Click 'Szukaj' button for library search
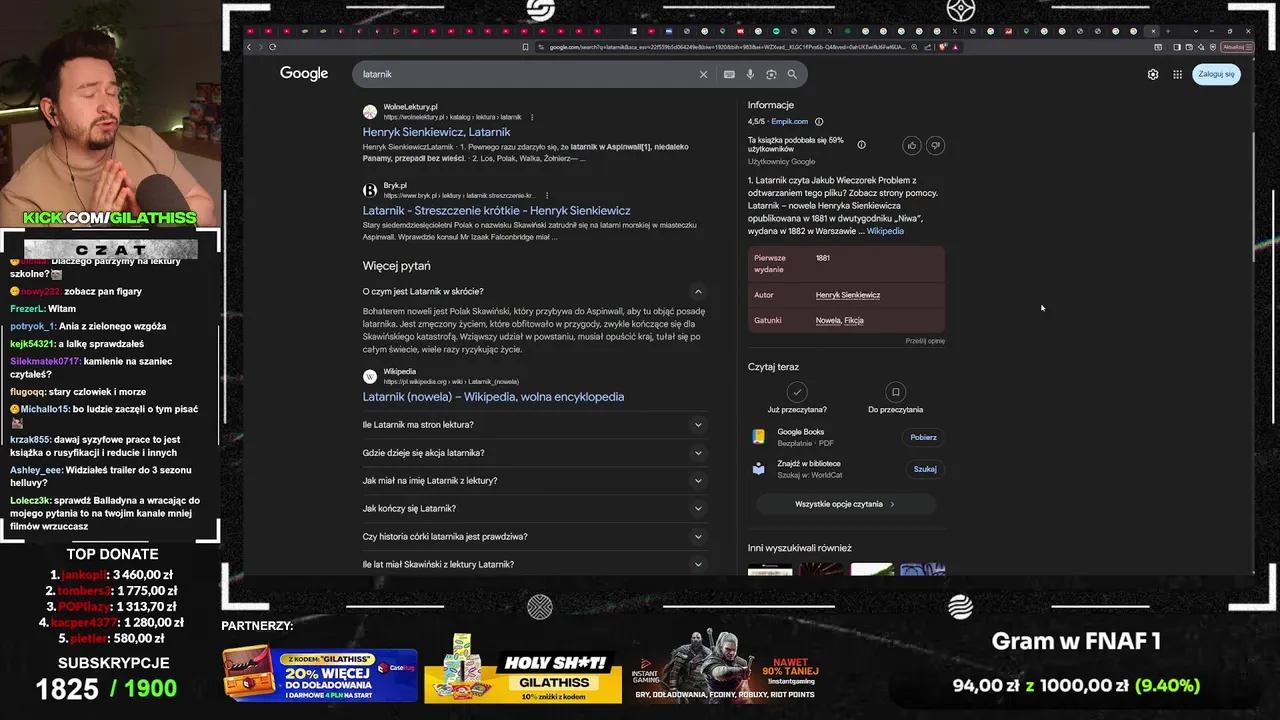Image resolution: width=1280 pixels, height=720 pixels. (x=924, y=469)
